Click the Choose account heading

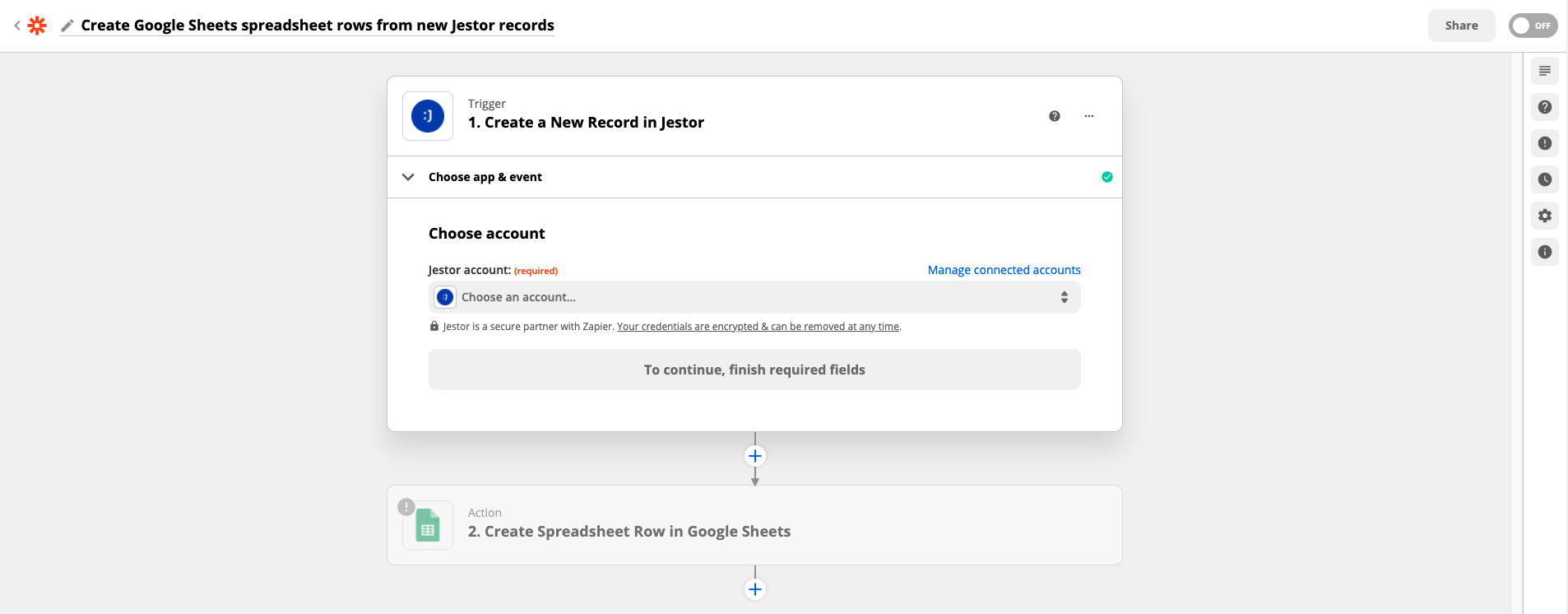click(486, 234)
